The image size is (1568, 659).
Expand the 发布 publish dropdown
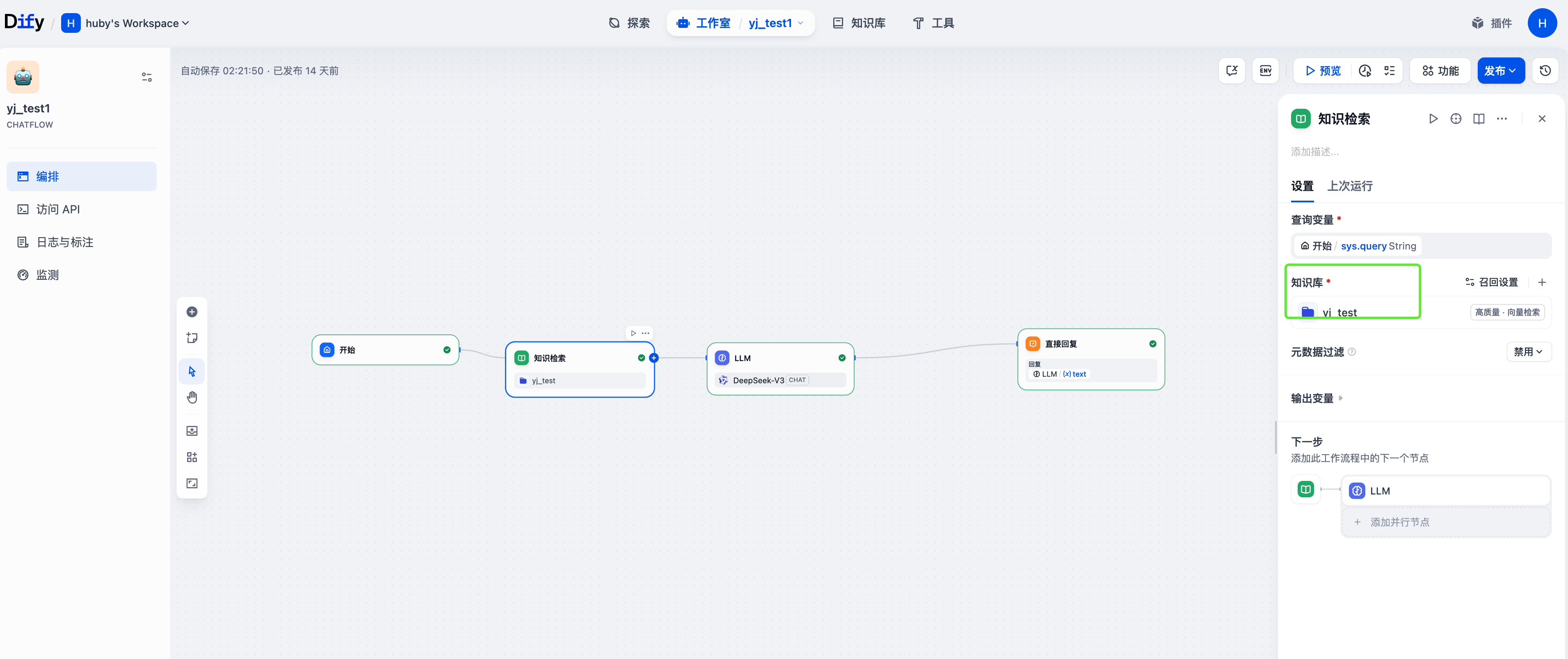[1500, 71]
